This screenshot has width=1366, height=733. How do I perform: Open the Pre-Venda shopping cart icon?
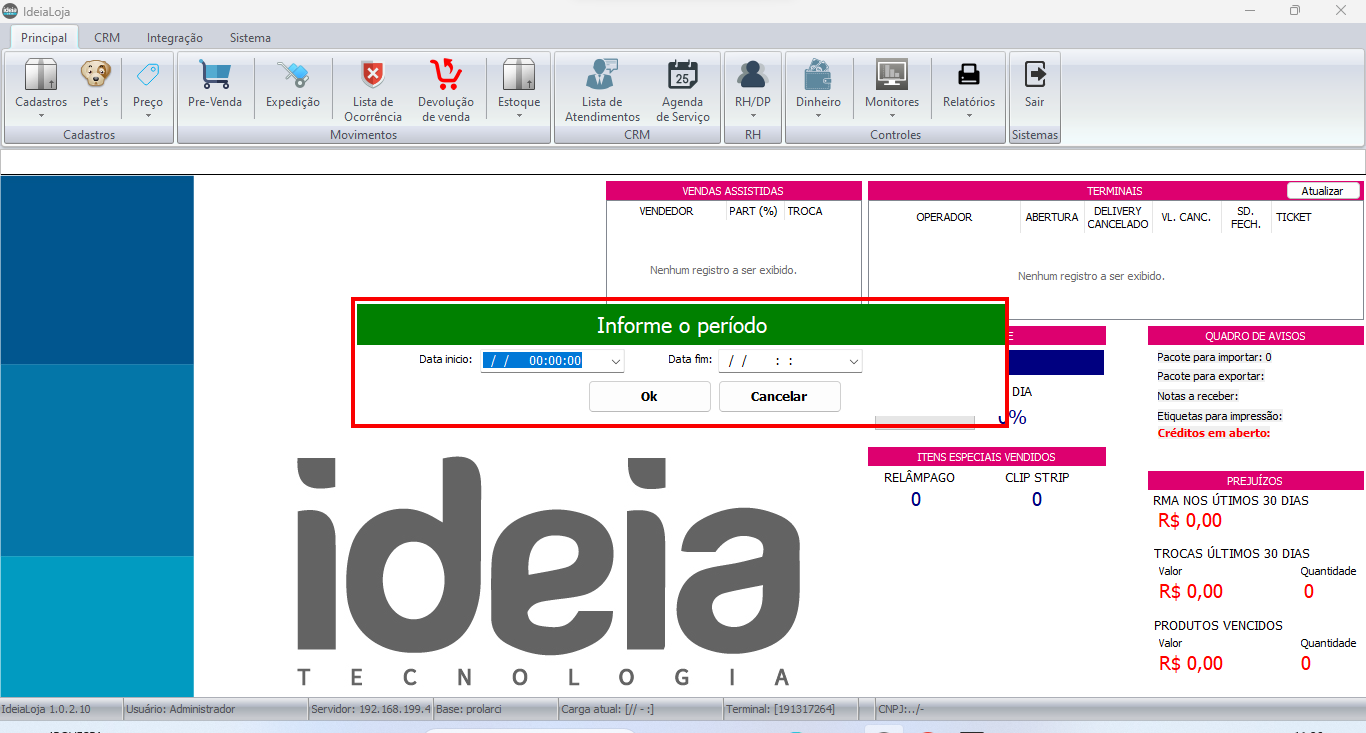(x=215, y=76)
